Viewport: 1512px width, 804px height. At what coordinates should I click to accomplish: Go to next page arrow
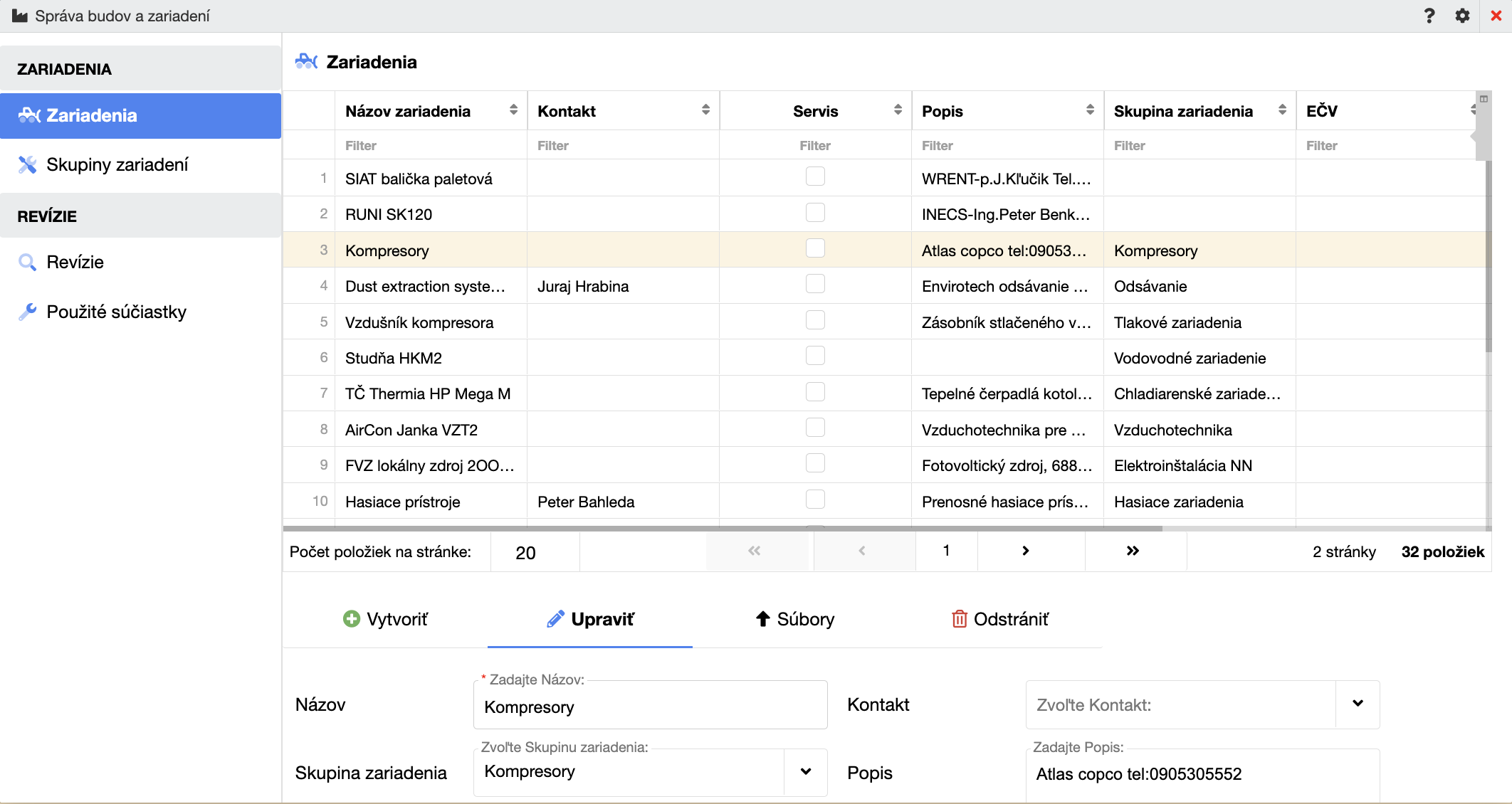pyautogui.click(x=1025, y=551)
